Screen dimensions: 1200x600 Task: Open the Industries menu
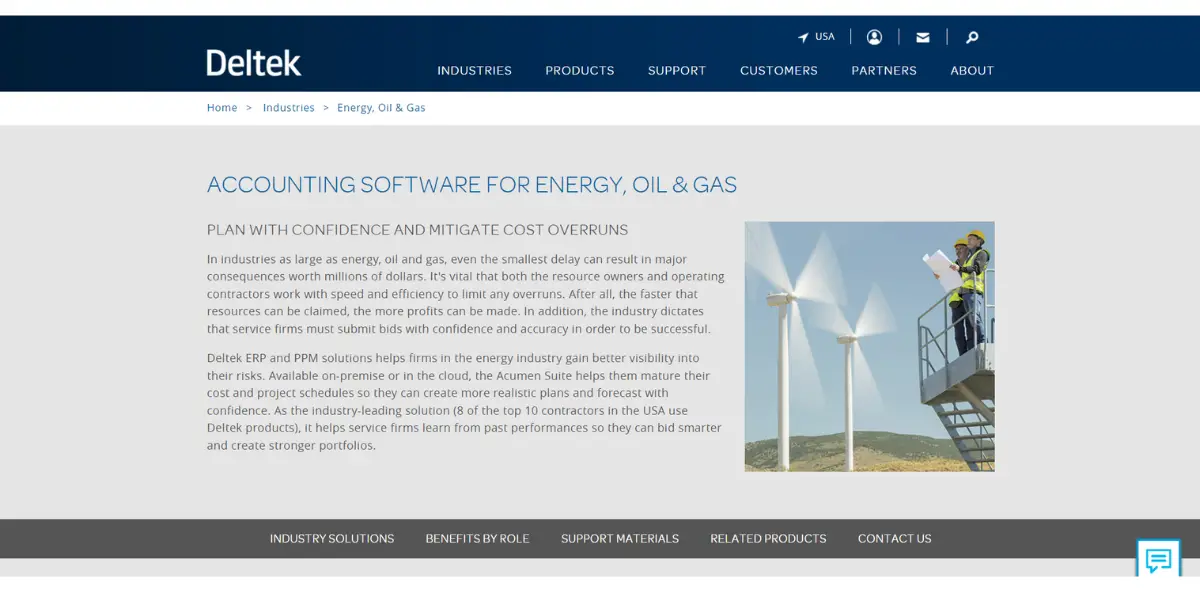pyautogui.click(x=474, y=71)
